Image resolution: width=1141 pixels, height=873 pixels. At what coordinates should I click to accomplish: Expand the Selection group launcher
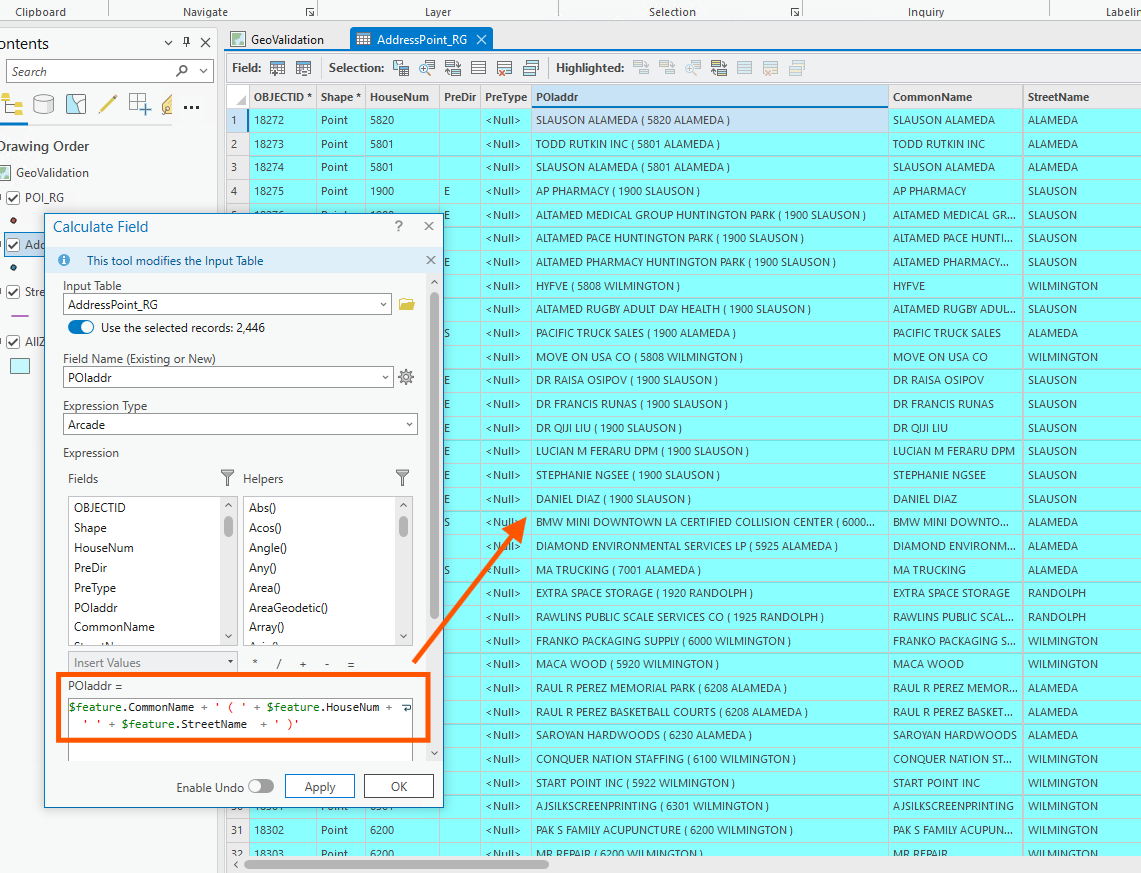[x=795, y=12]
